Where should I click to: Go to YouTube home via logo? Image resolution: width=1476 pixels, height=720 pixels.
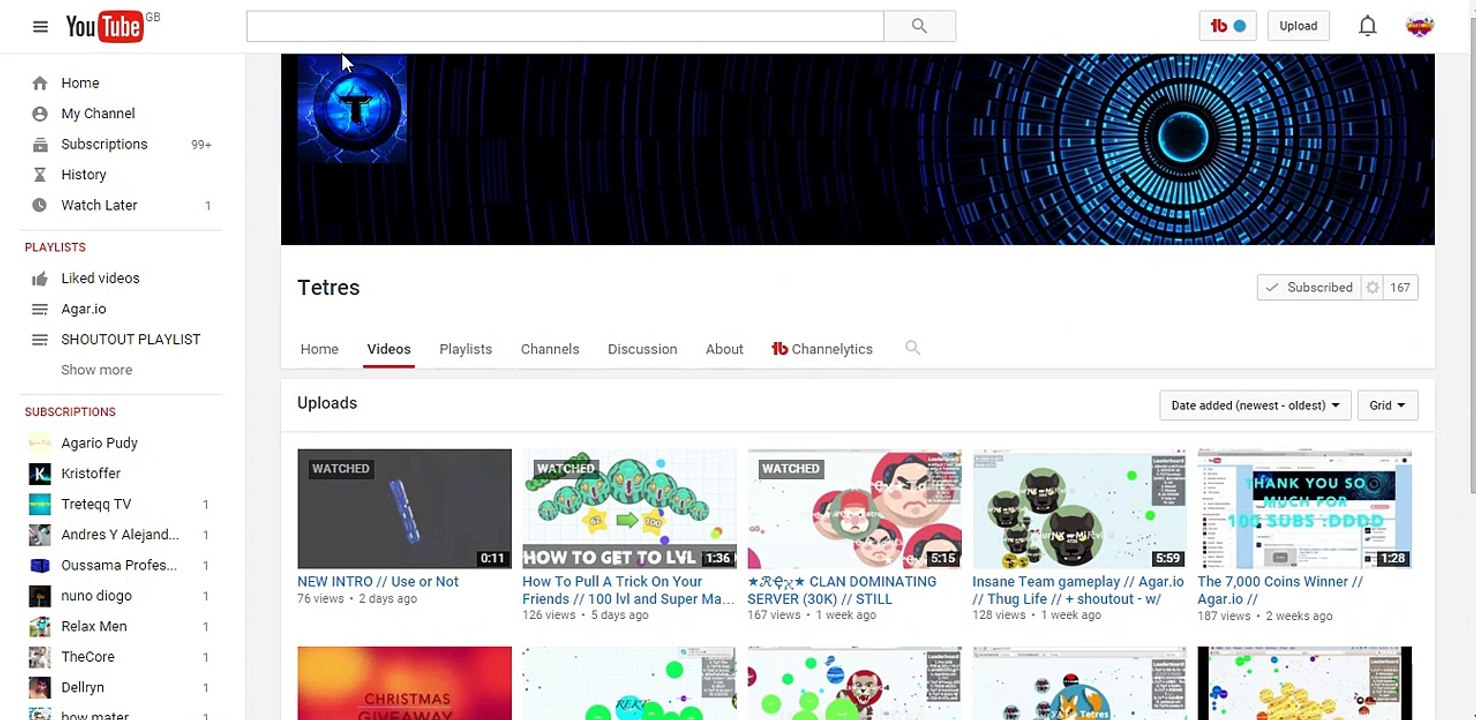tap(105, 26)
